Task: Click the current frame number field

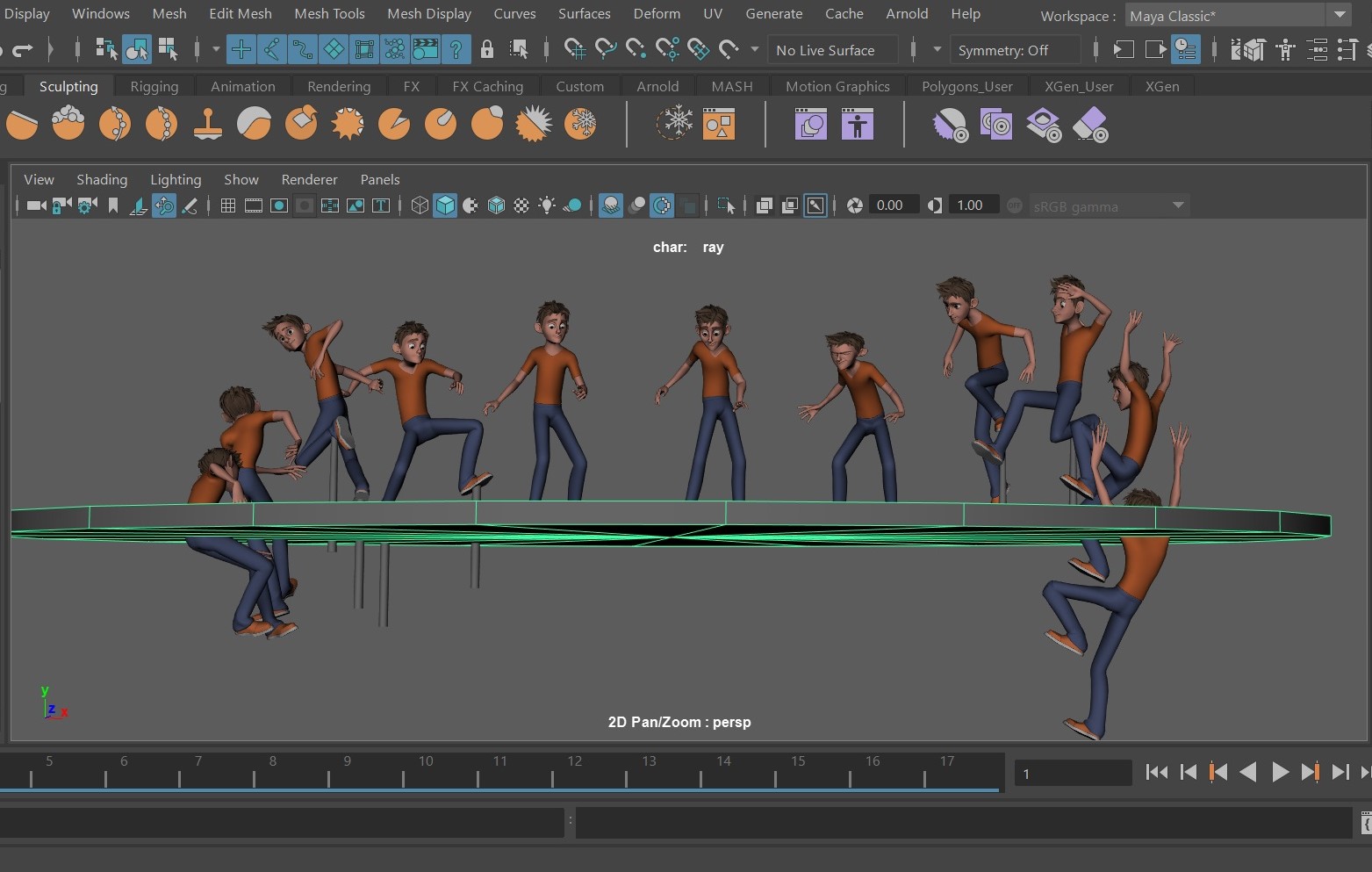Action: point(1072,773)
